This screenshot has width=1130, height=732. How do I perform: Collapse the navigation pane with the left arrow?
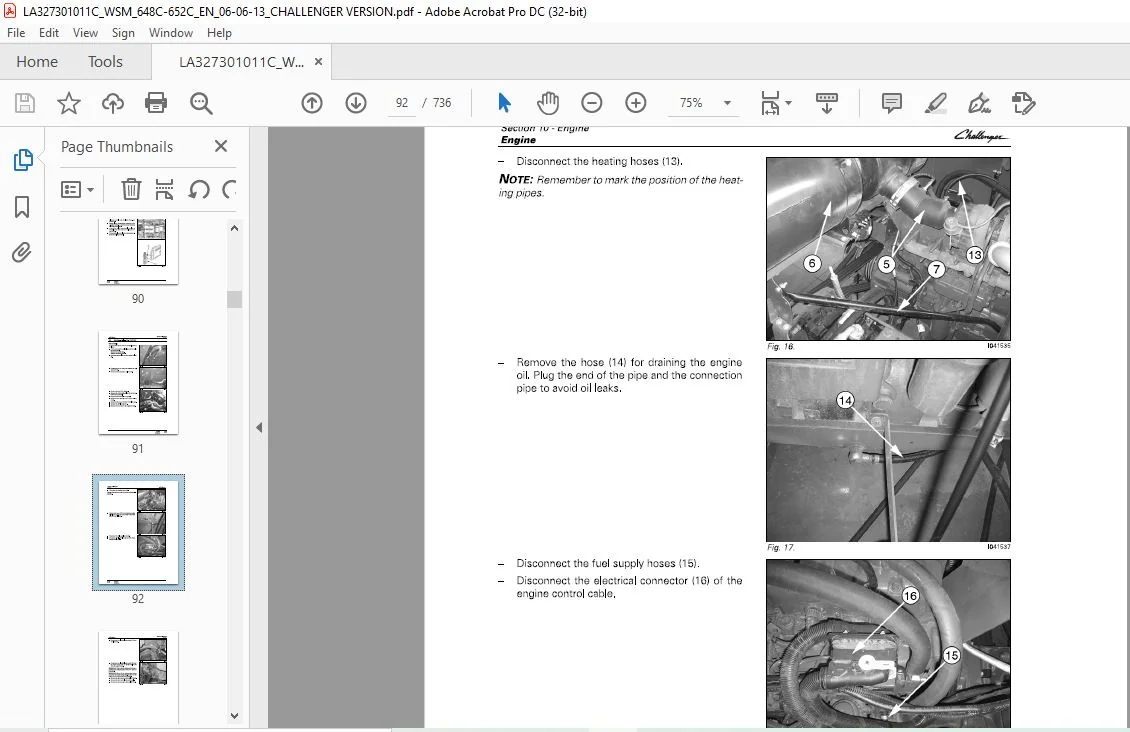click(x=259, y=427)
